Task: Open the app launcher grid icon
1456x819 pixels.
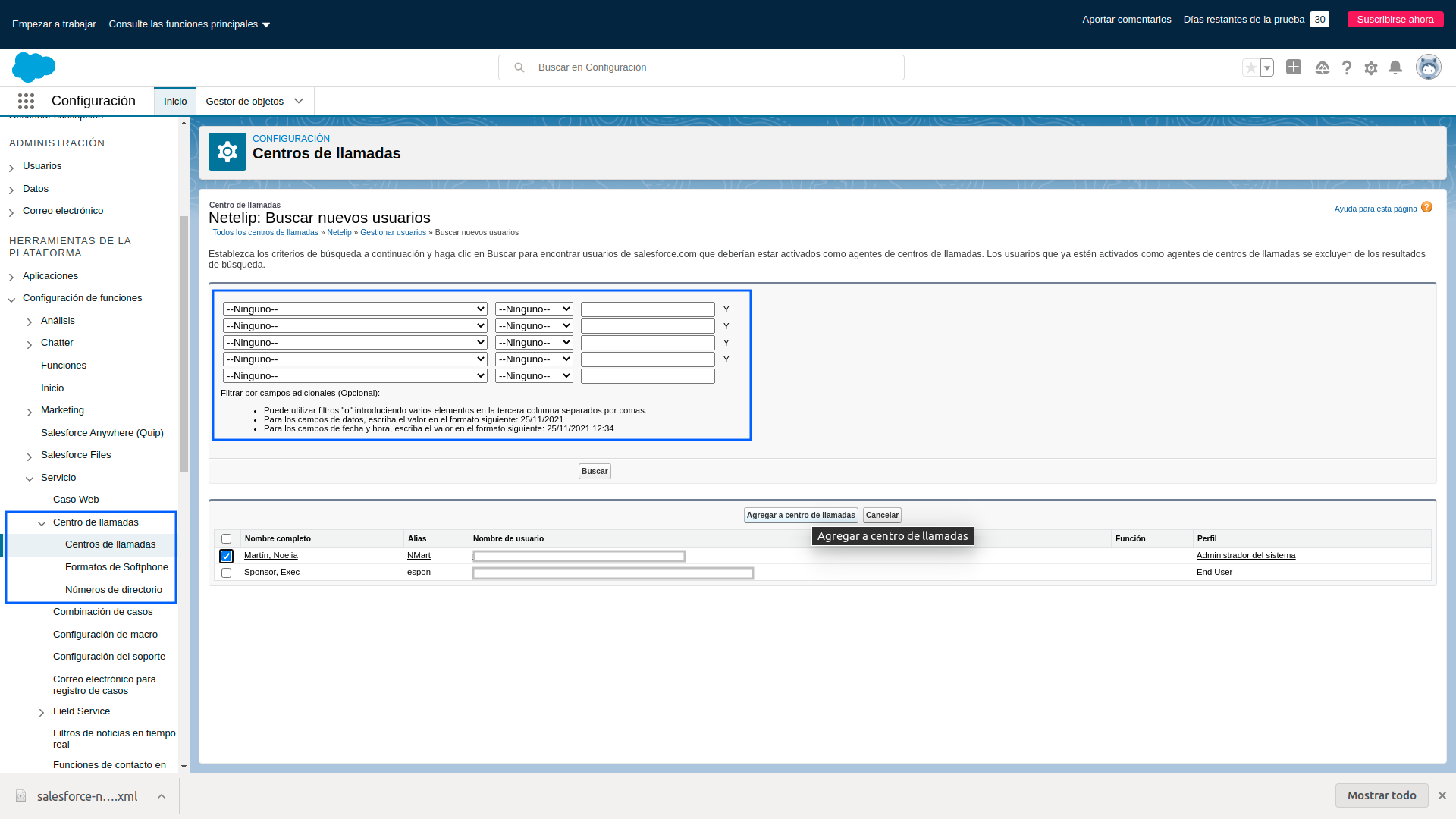Action: (25, 101)
